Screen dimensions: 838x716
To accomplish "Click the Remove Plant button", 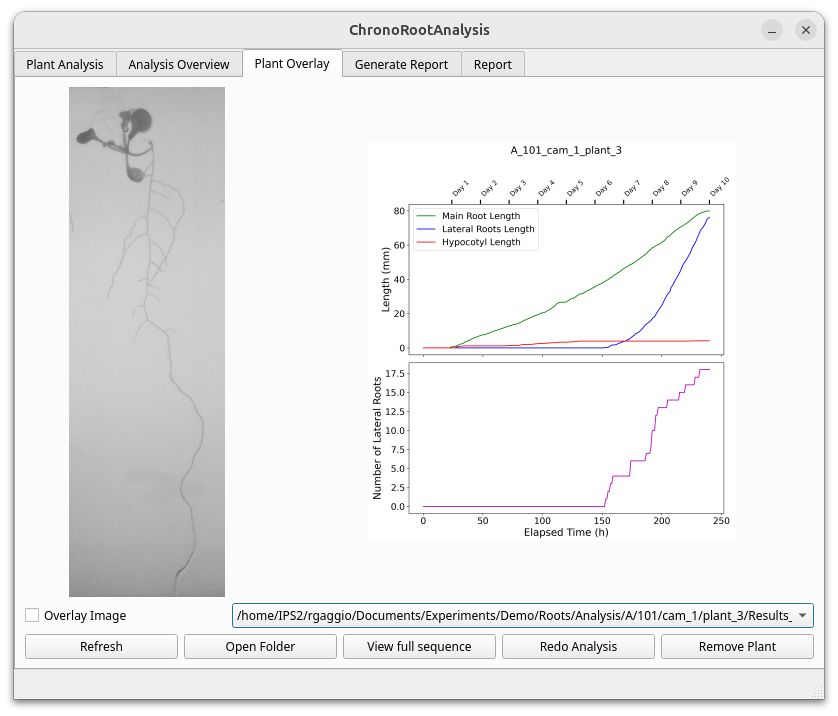I will 737,646.
